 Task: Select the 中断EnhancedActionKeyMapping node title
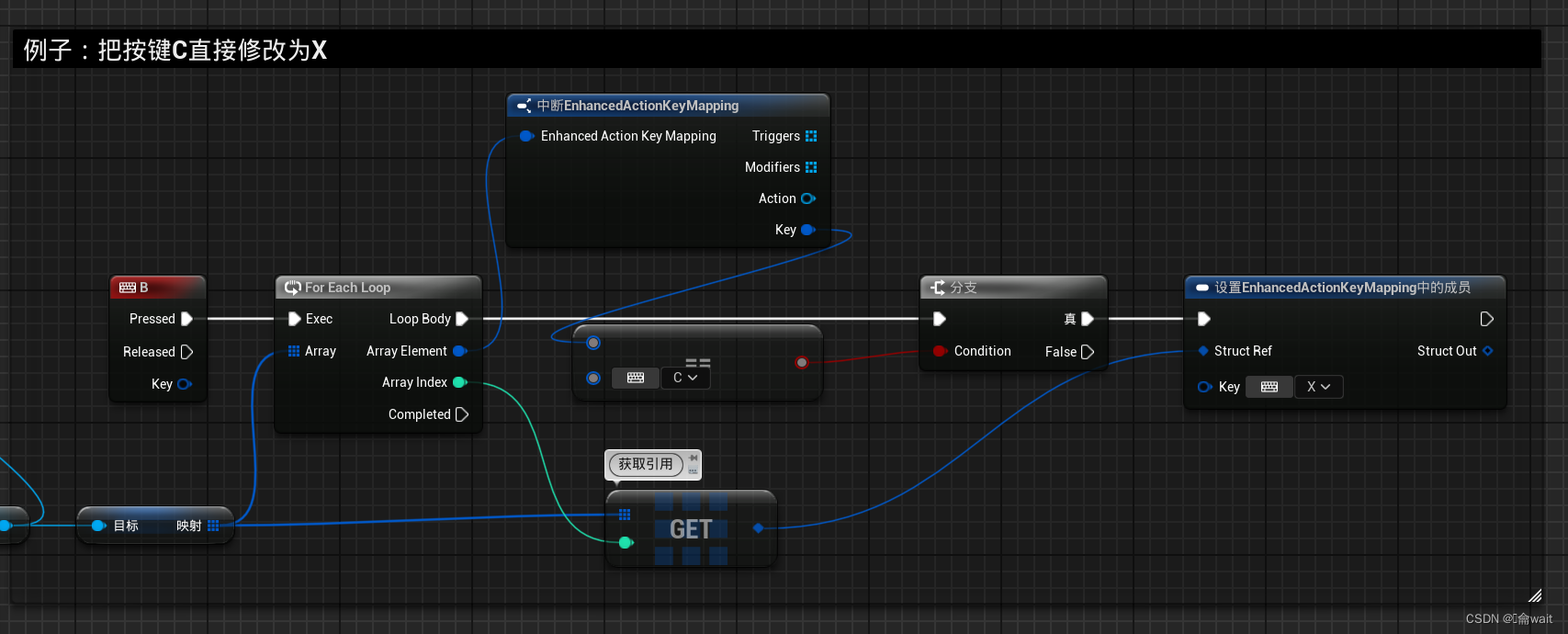click(637, 106)
